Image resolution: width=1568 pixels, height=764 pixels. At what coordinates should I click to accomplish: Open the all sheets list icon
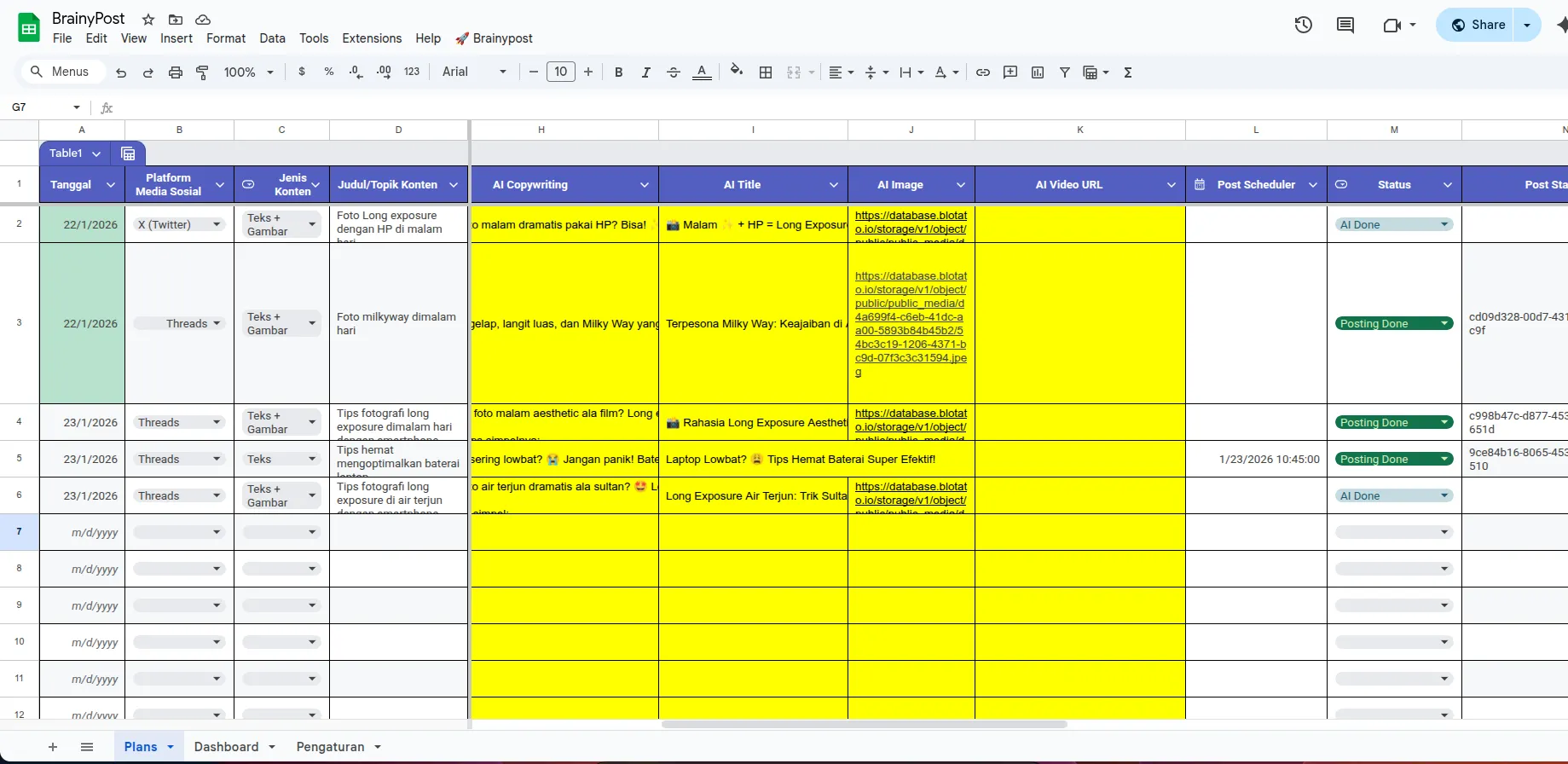click(87, 747)
